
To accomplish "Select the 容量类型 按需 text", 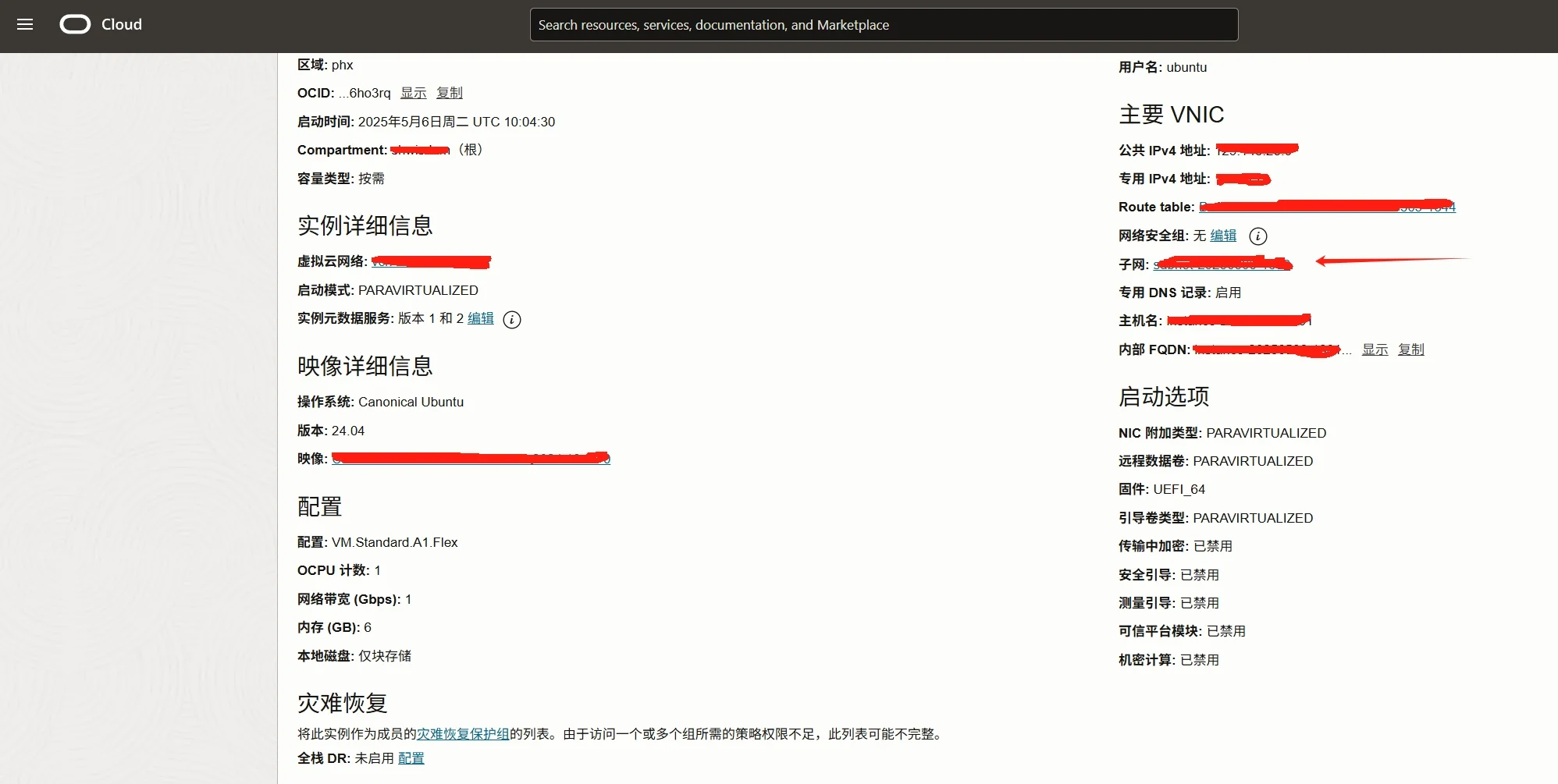I will [x=341, y=179].
